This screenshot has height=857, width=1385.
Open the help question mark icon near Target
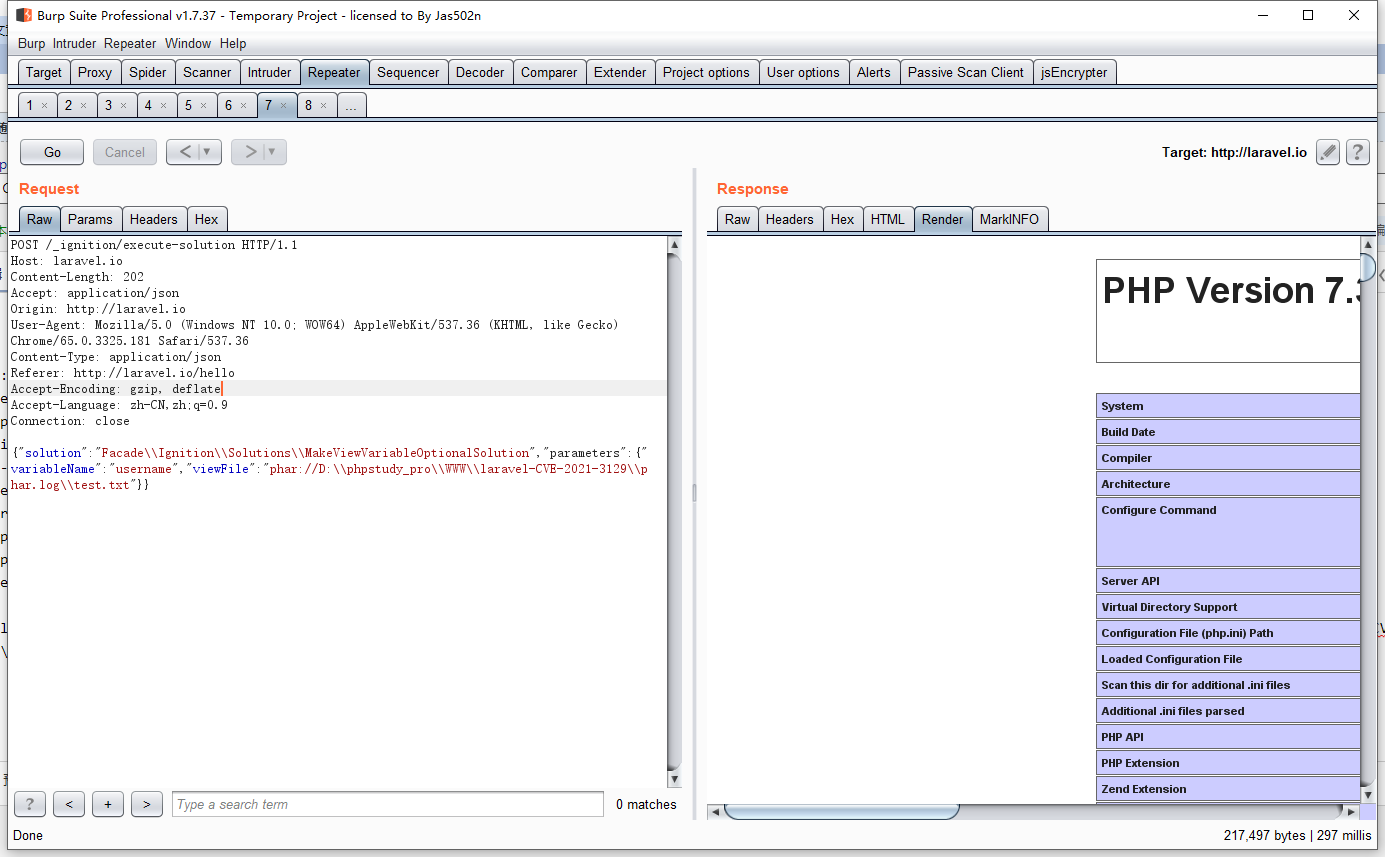[1357, 152]
